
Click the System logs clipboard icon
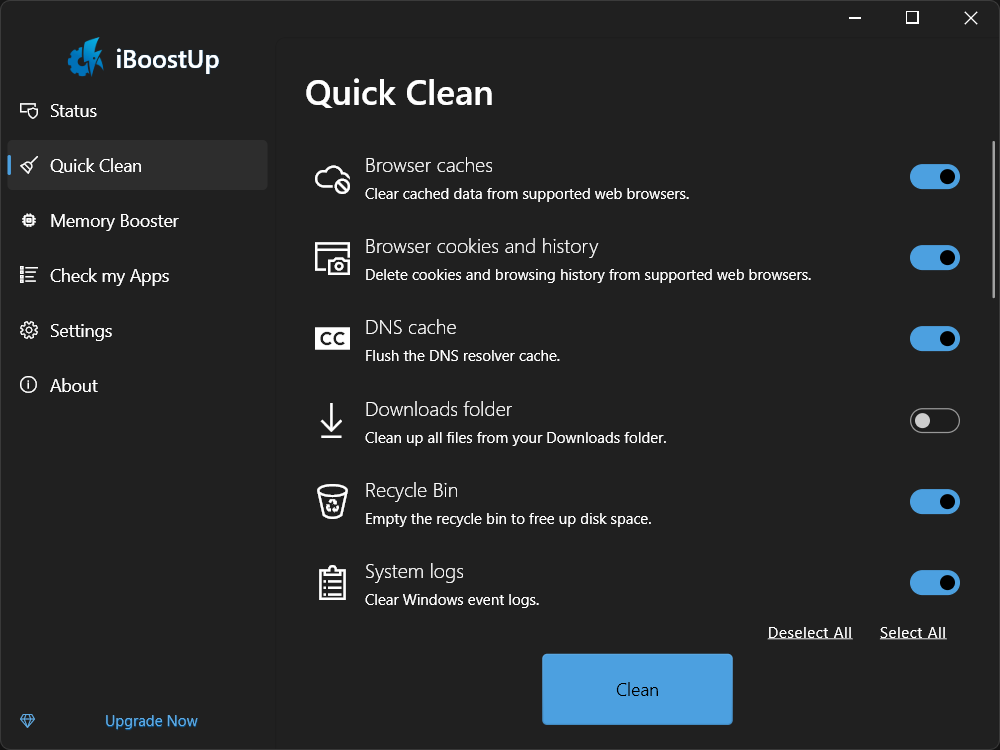[332, 583]
